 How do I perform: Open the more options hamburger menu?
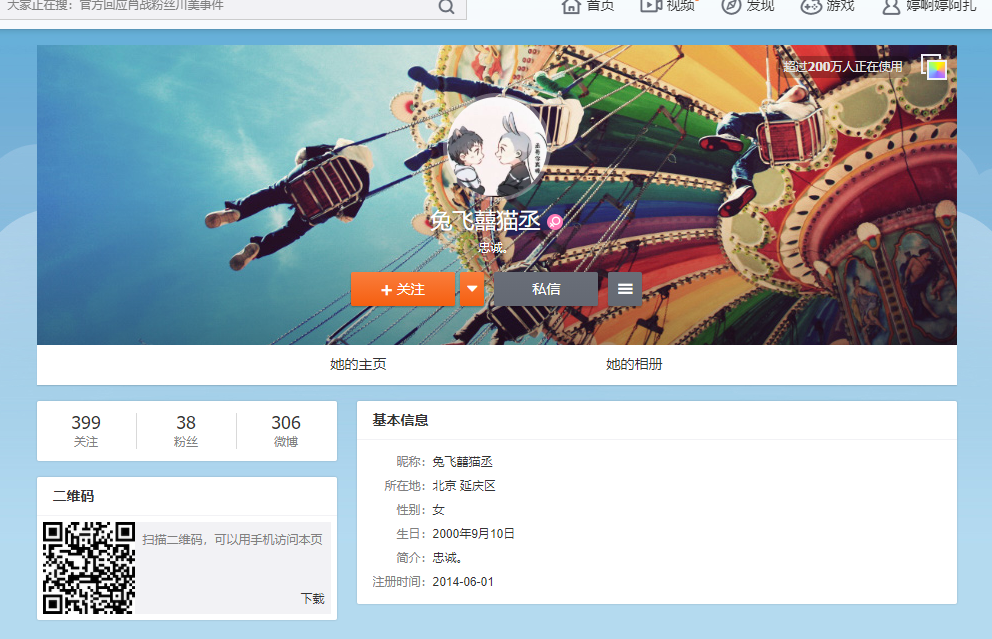(625, 289)
